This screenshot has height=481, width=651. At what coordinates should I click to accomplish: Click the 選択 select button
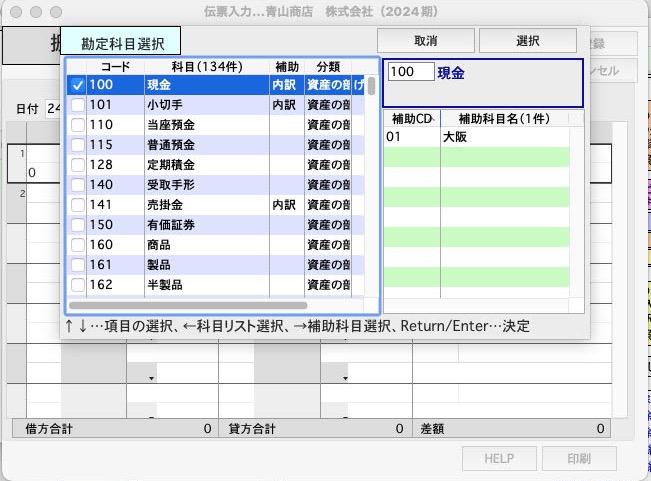pos(527,40)
